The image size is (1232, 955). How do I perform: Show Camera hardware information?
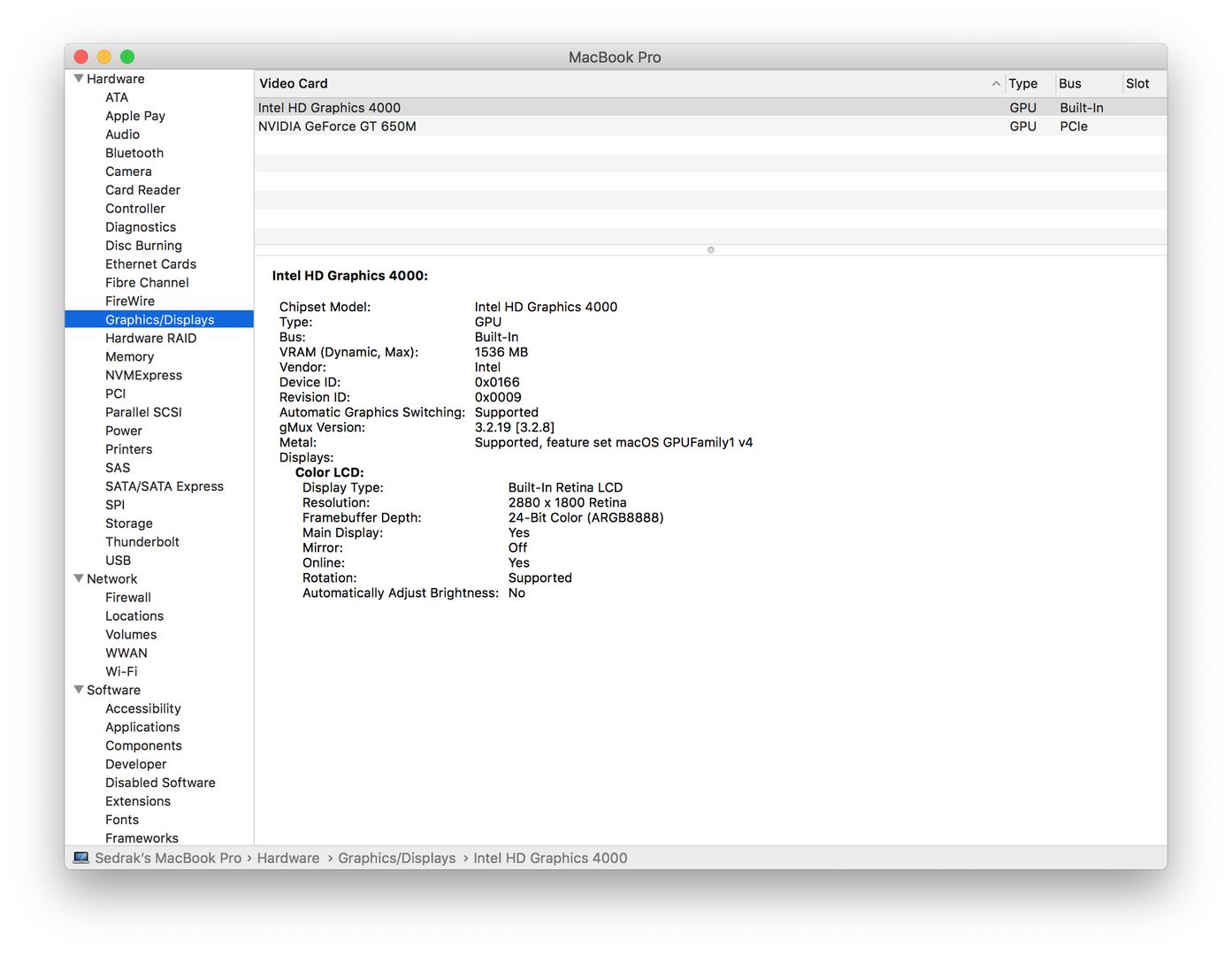pos(128,172)
